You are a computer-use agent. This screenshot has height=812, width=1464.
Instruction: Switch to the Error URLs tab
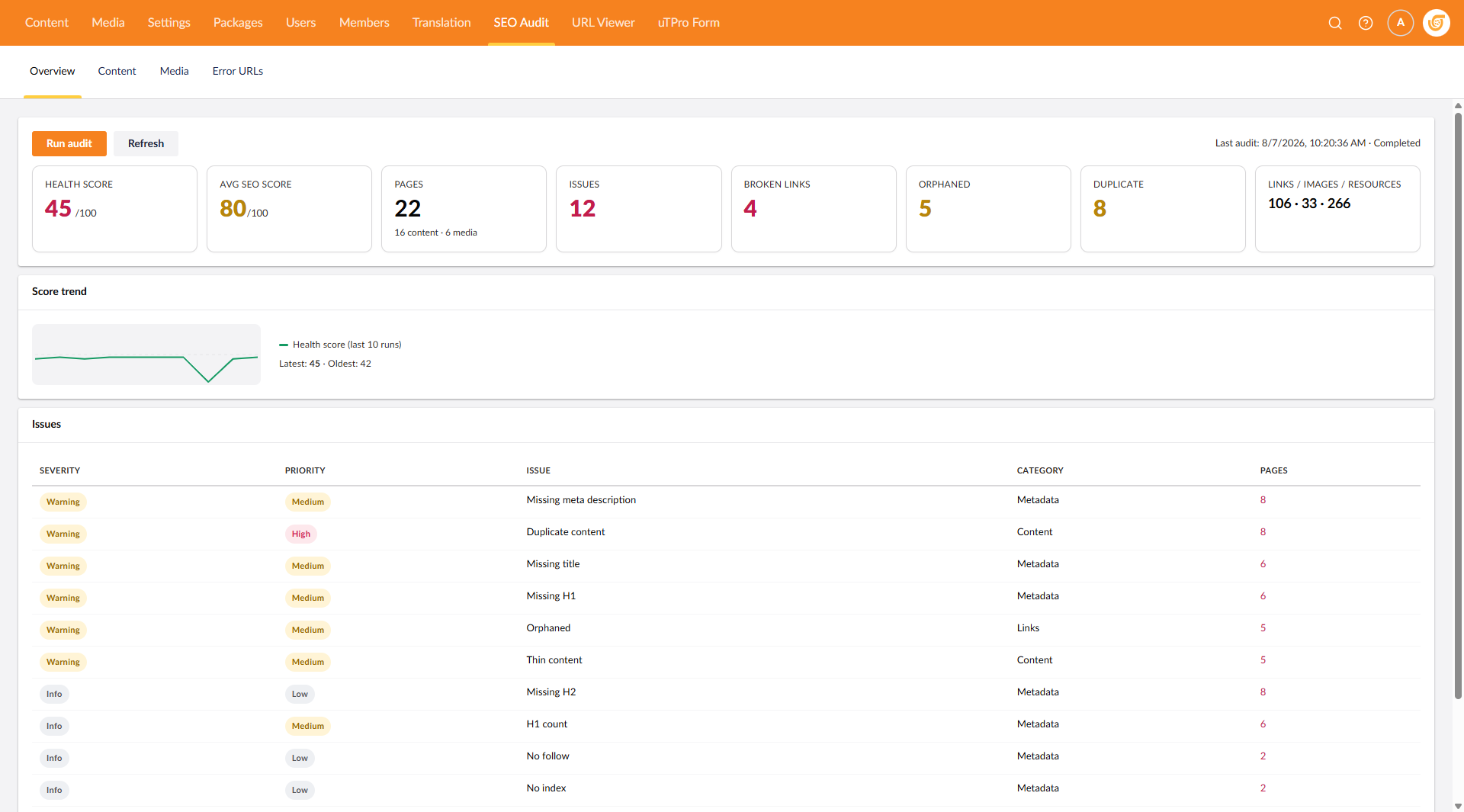[238, 71]
